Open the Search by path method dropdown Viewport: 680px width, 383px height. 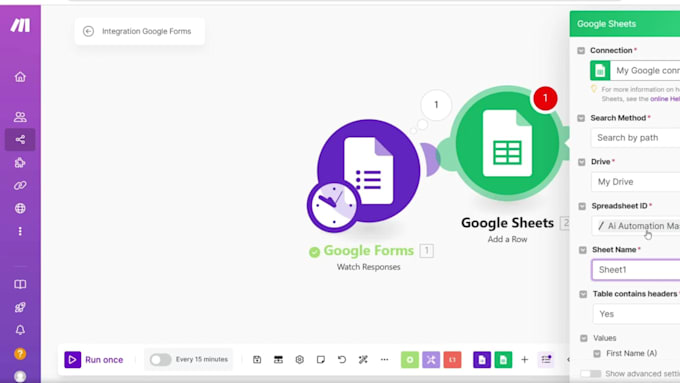pos(635,137)
